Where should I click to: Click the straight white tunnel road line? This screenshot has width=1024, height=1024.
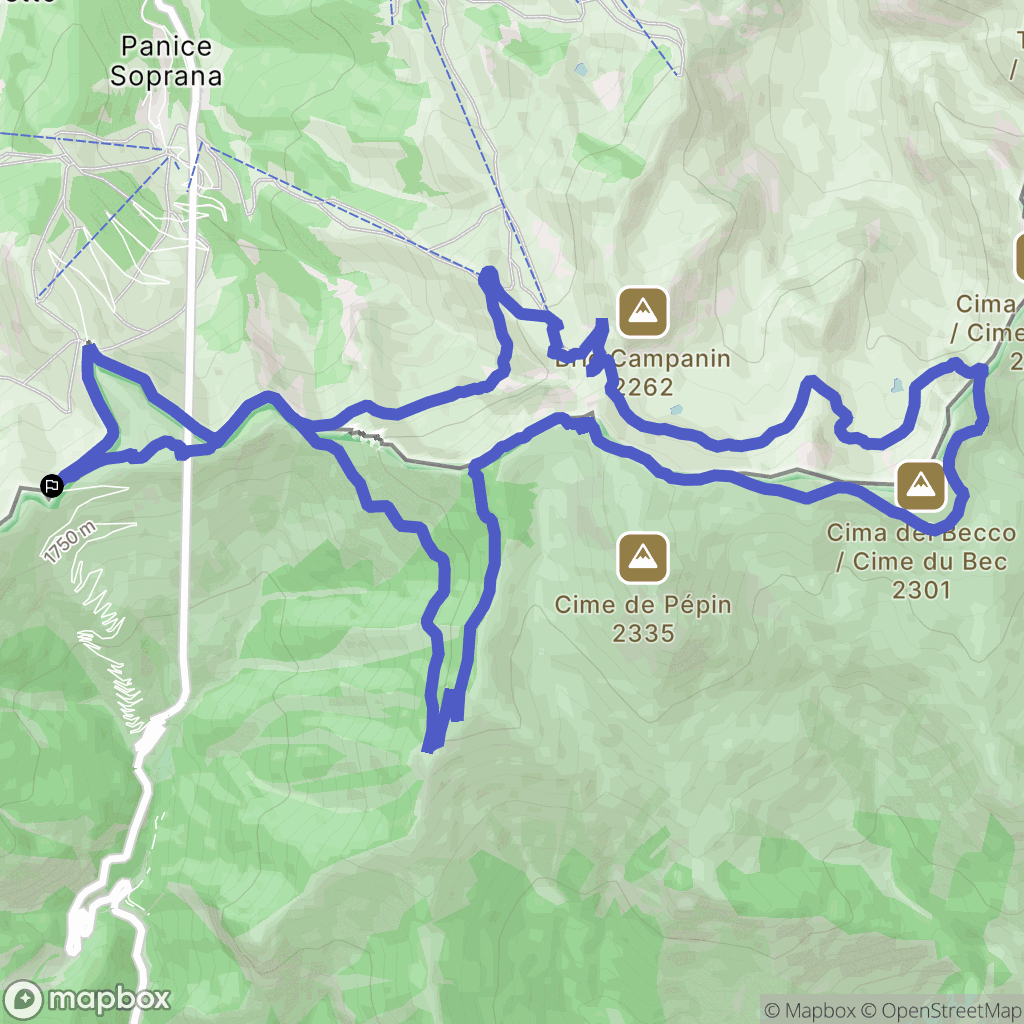[x=191, y=392]
